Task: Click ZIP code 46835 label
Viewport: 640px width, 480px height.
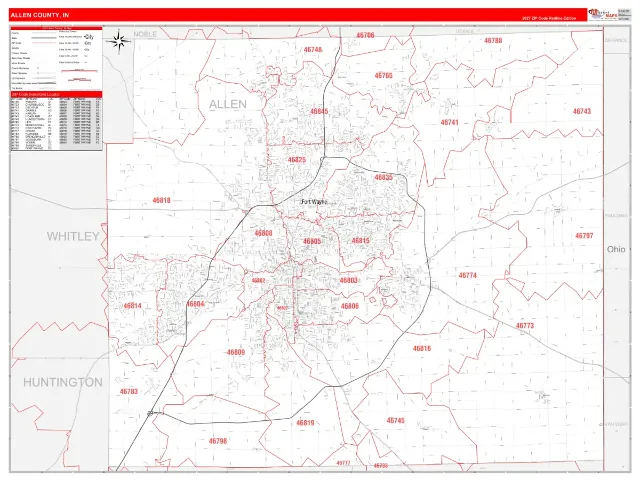Action: 383,177
